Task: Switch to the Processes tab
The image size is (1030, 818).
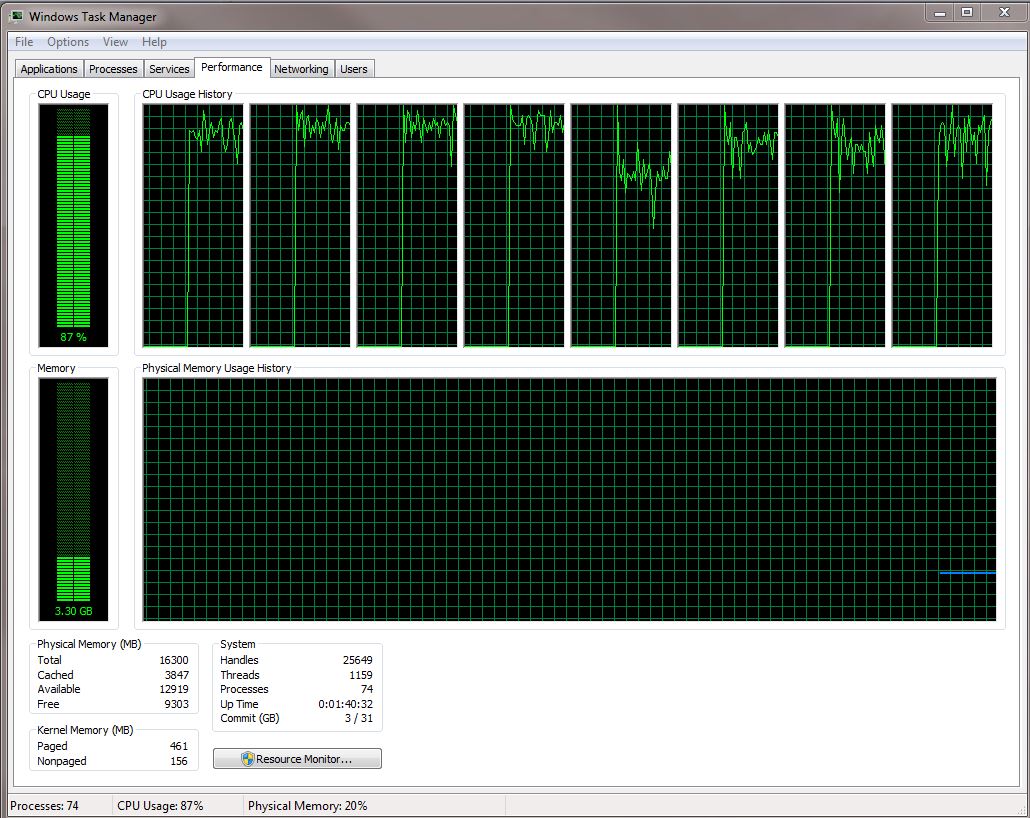Action: click(113, 69)
